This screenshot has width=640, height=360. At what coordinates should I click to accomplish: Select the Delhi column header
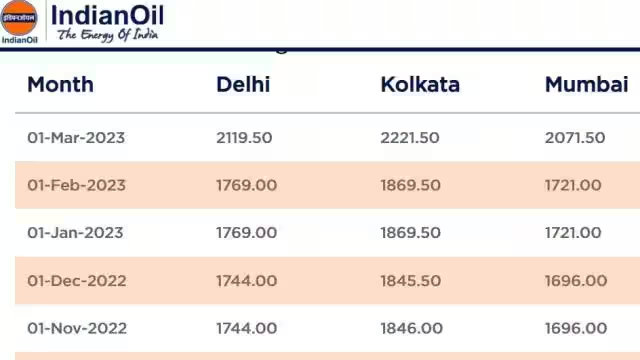coord(243,84)
